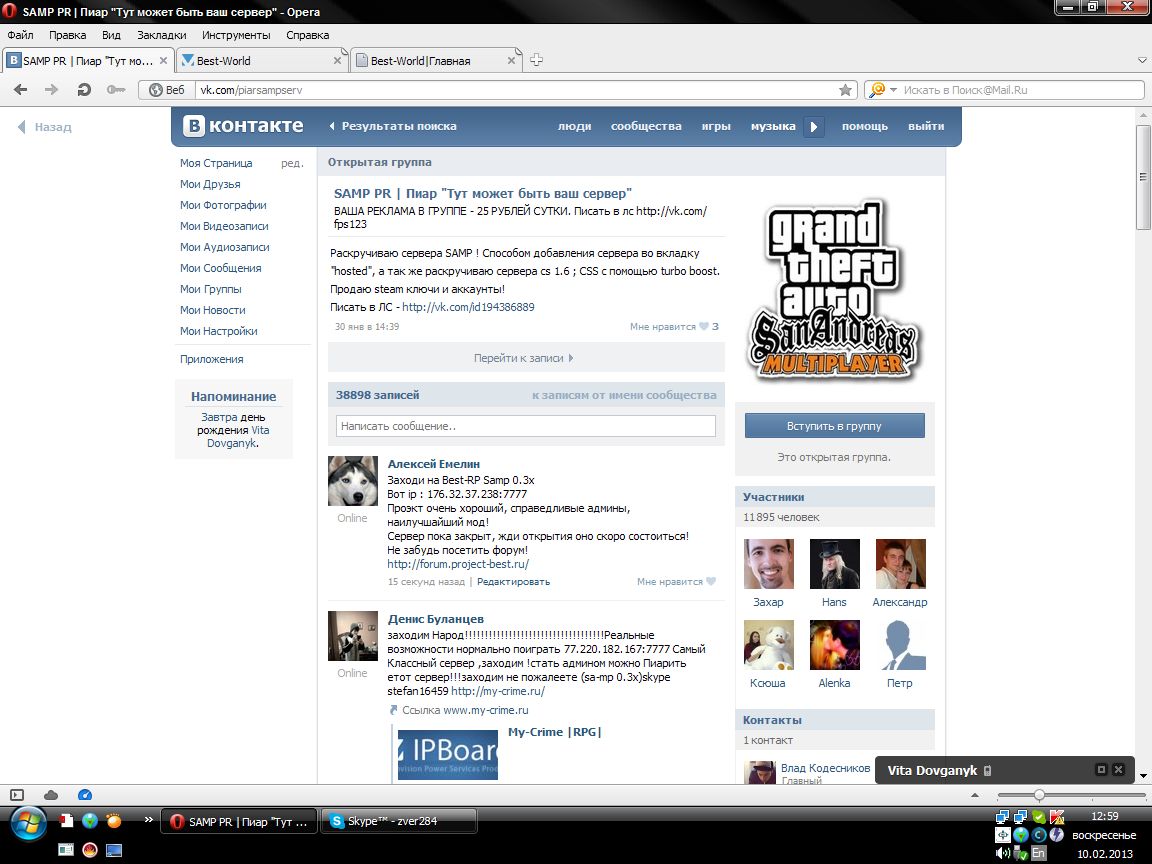Click the address bar vk.com/piarsampserv

pos(516,90)
